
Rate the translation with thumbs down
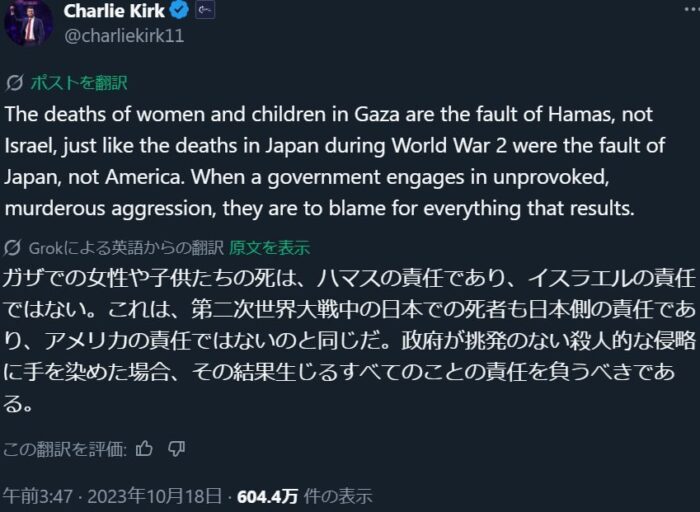pyautogui.click(x=177, y=449)
